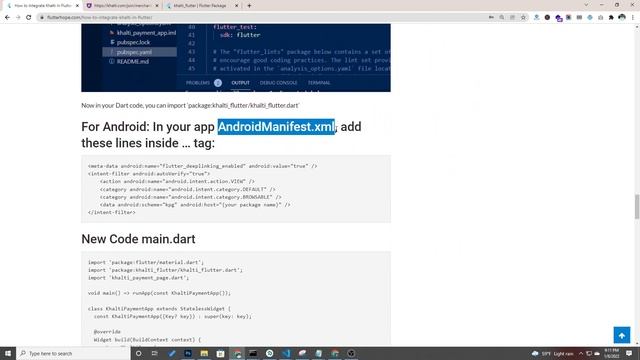640x360 pixels.
Task: Open the OBS icon on the taskbar
Action: (x=351, y=353)
